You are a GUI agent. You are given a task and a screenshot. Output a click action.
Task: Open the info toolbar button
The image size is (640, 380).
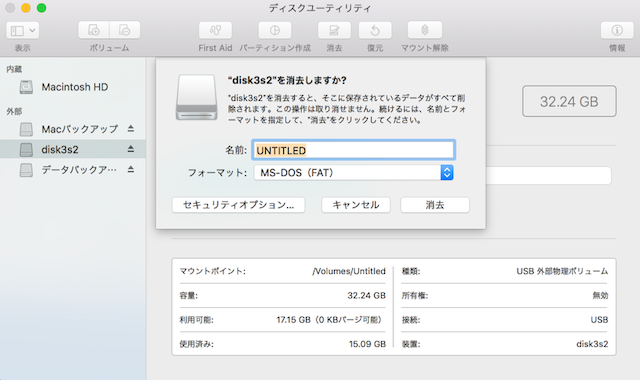click(x=617, y=30)
